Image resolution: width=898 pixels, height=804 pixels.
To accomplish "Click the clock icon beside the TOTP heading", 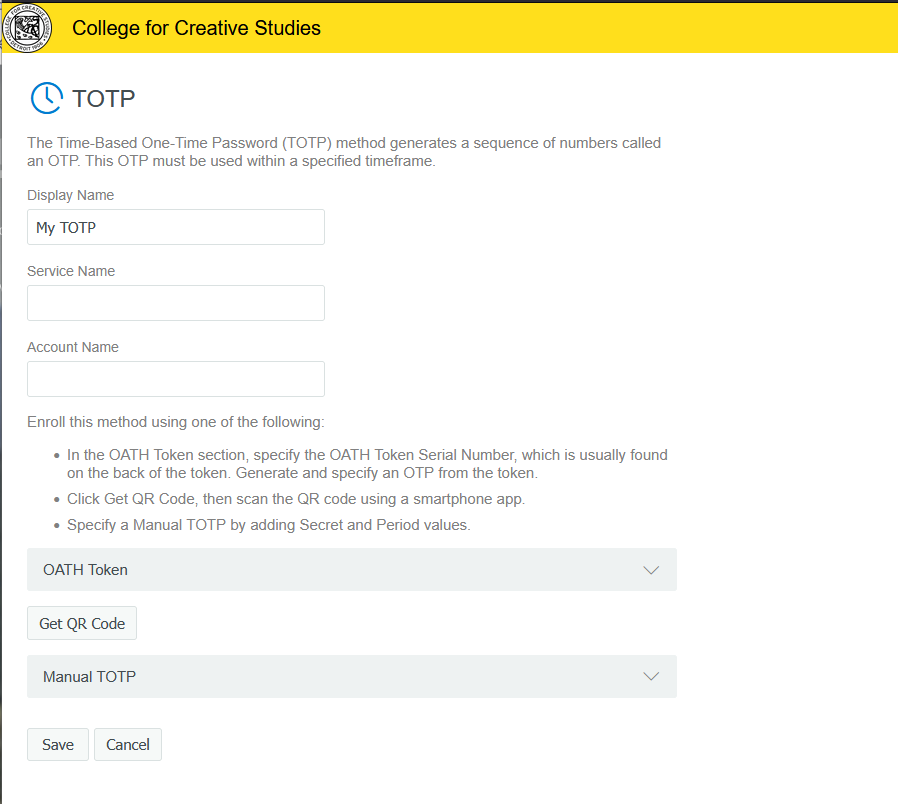I will click(x=46, y=98).
